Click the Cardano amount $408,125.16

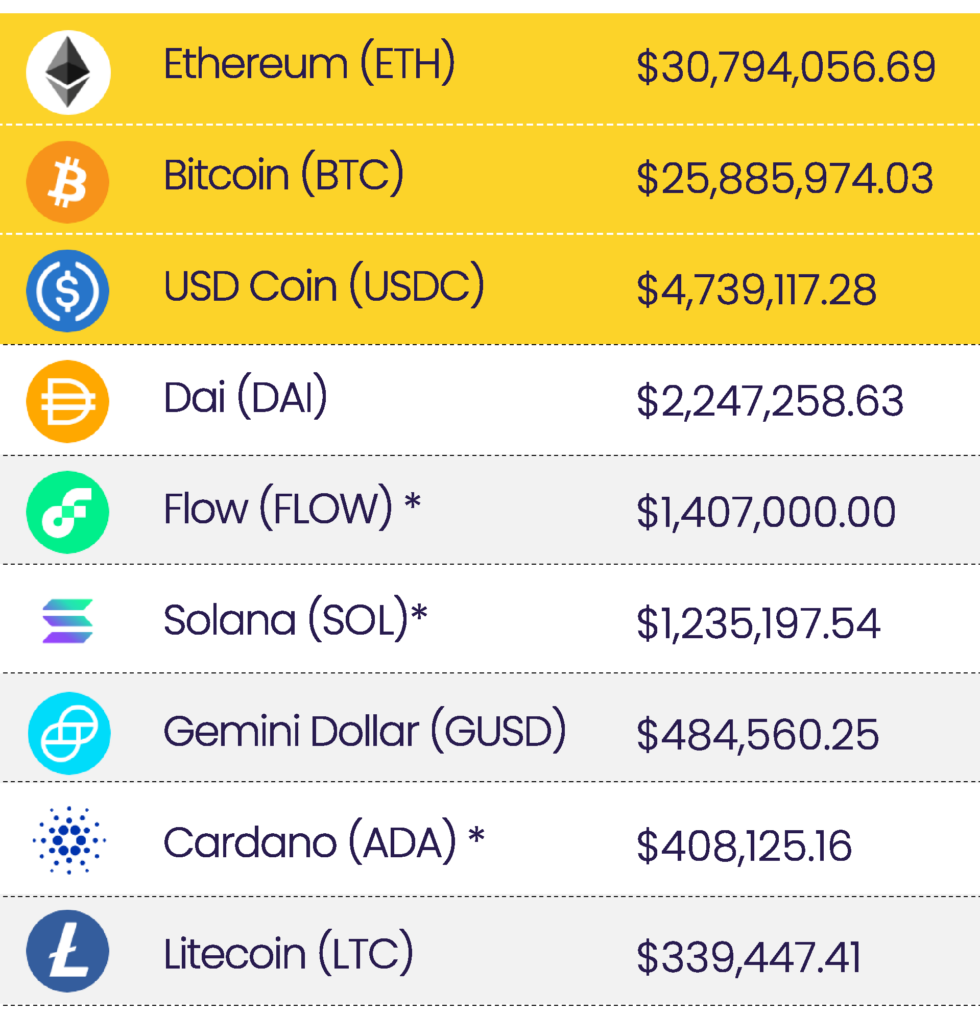point(744,846)
